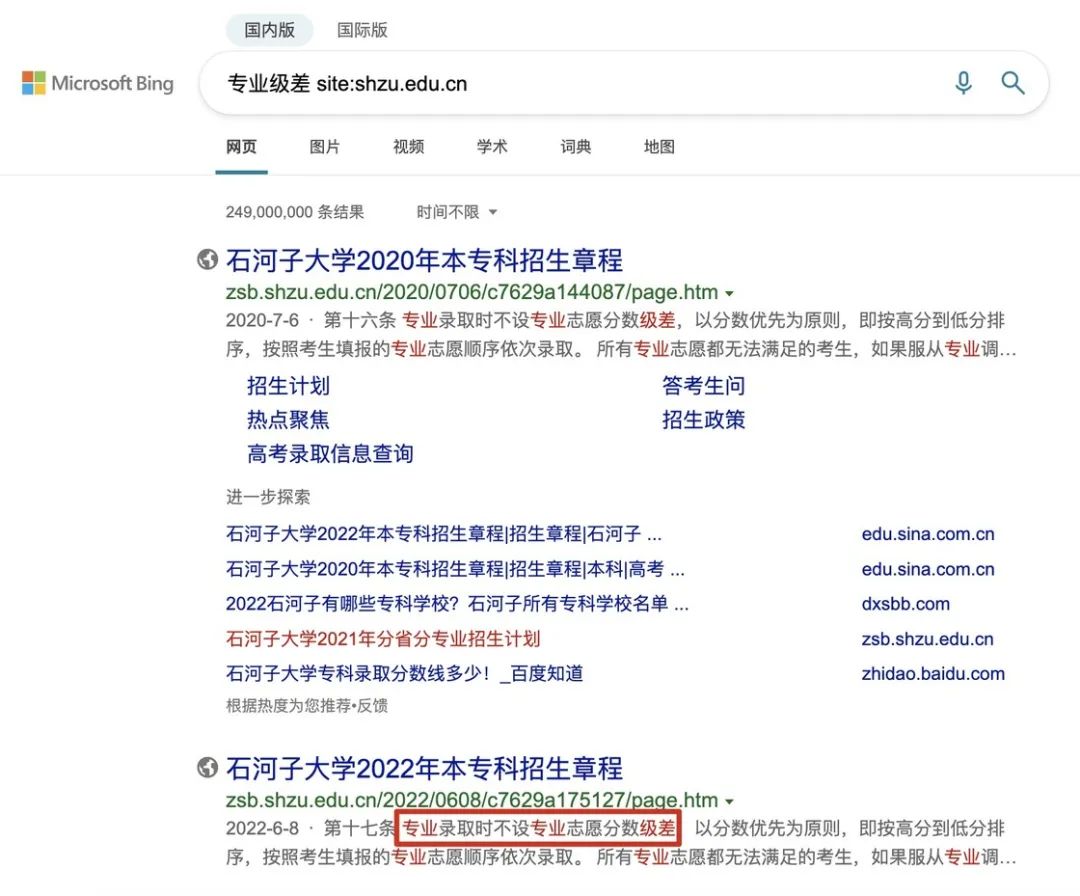This screenshot has height=896, width=1080.
Task: Open the 时间不限 time filter dropdown
Action: pyautogui.click(x=457, y=212)
